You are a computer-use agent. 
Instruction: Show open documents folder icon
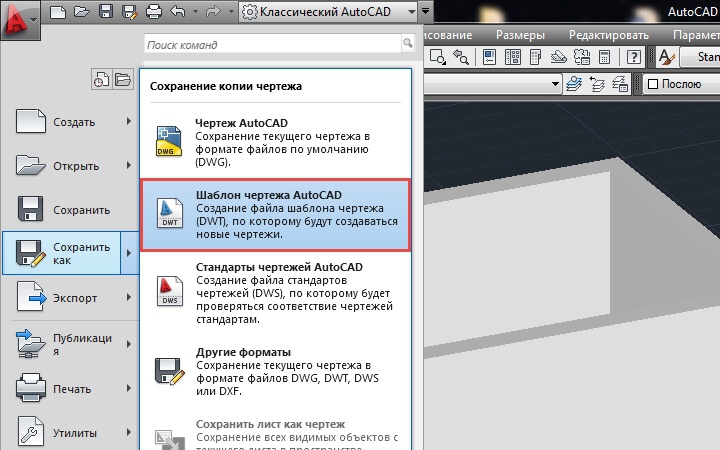(123, 79)
